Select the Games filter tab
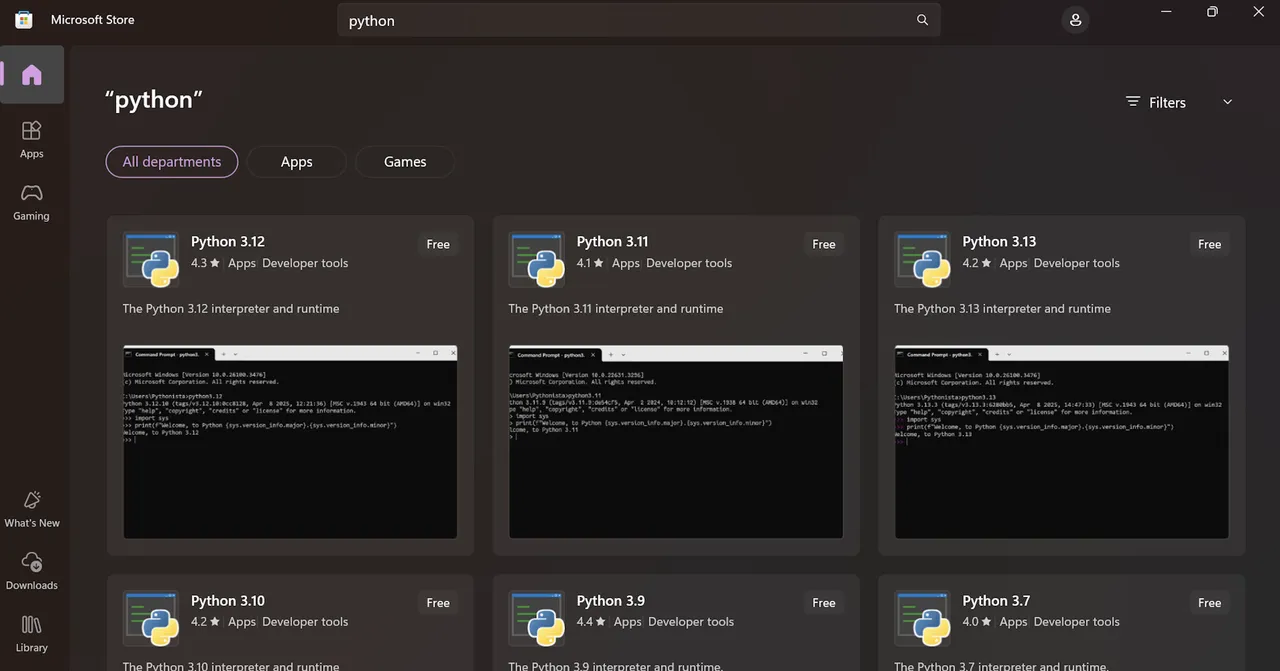The image size is (1280, 671). 405,162
